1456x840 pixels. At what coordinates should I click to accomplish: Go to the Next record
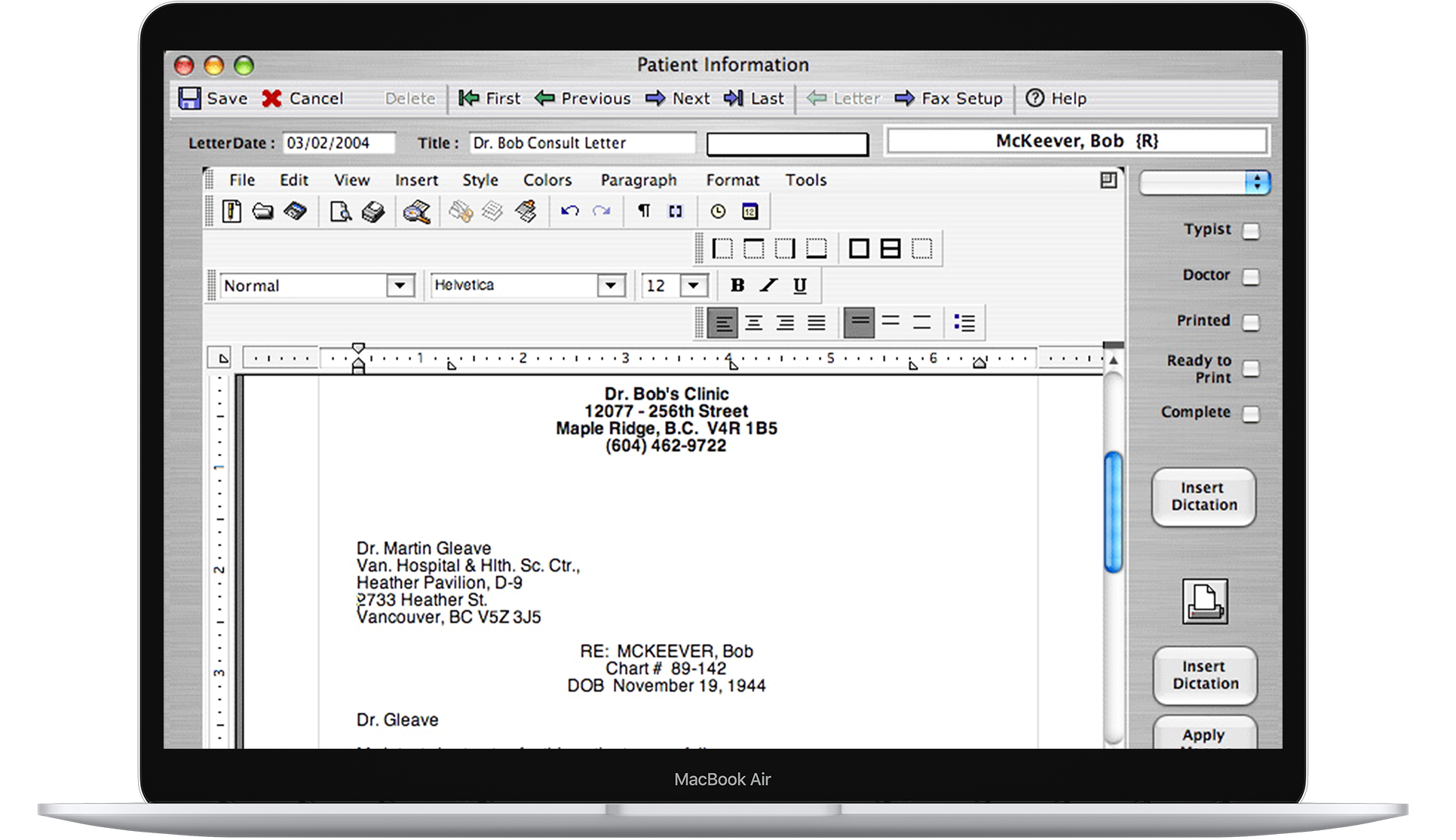[678, 99]
